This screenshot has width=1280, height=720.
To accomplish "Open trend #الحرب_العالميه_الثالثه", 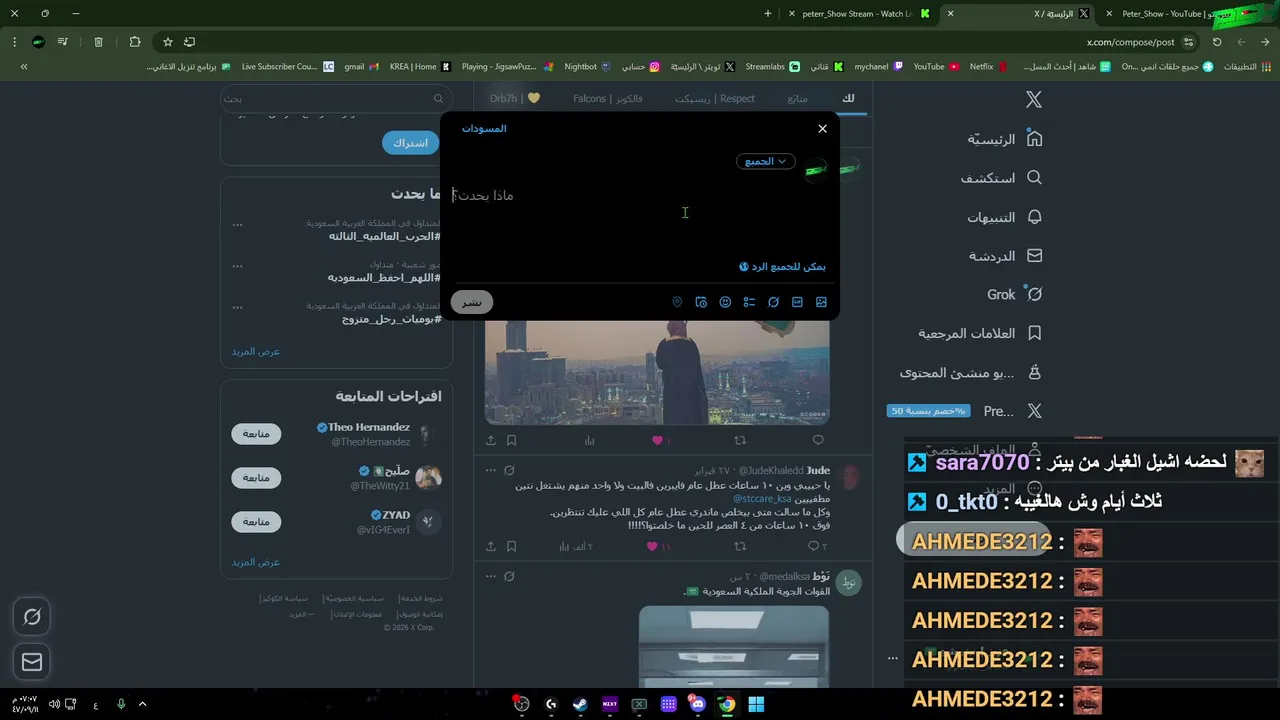I will pos(384,237).
